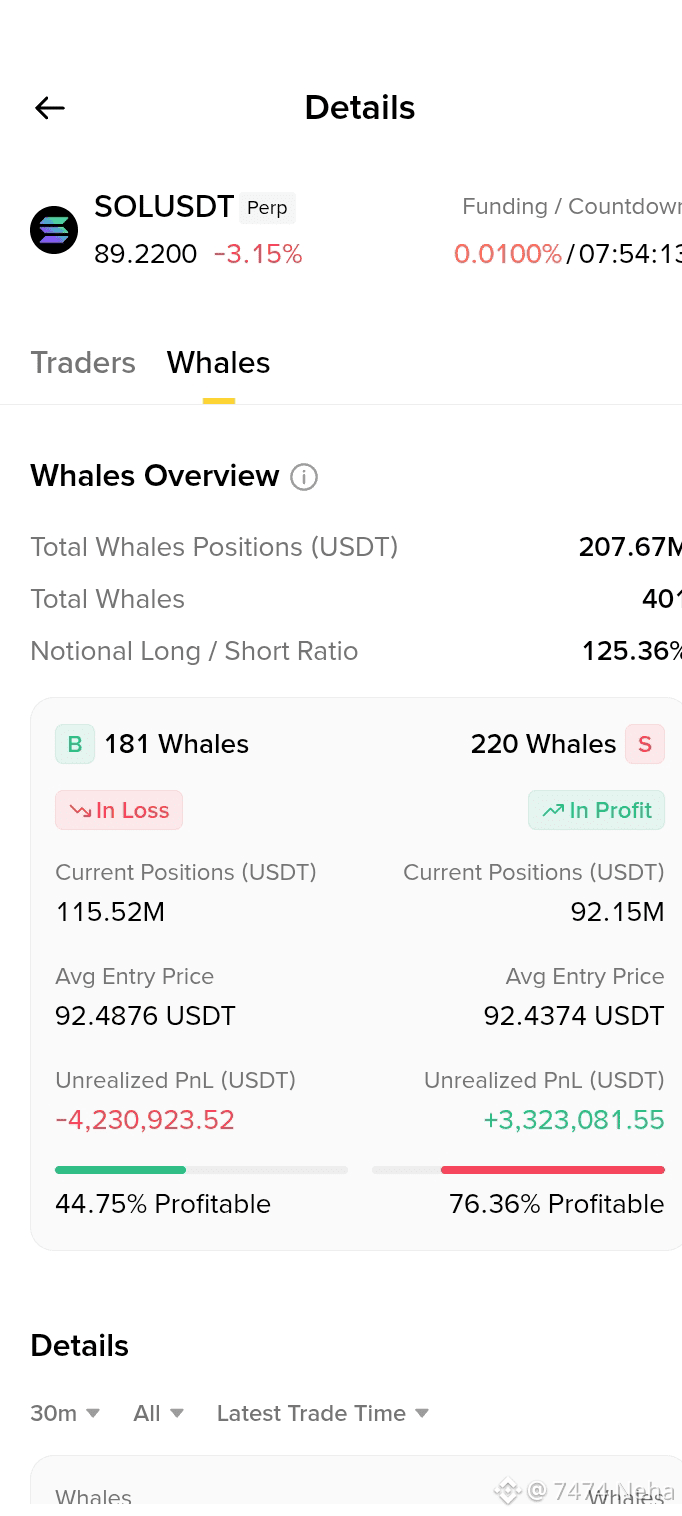Tap the long unrealized PnL -4,230,923.52
The image size is (682, 1516).
coord(145,1120)
